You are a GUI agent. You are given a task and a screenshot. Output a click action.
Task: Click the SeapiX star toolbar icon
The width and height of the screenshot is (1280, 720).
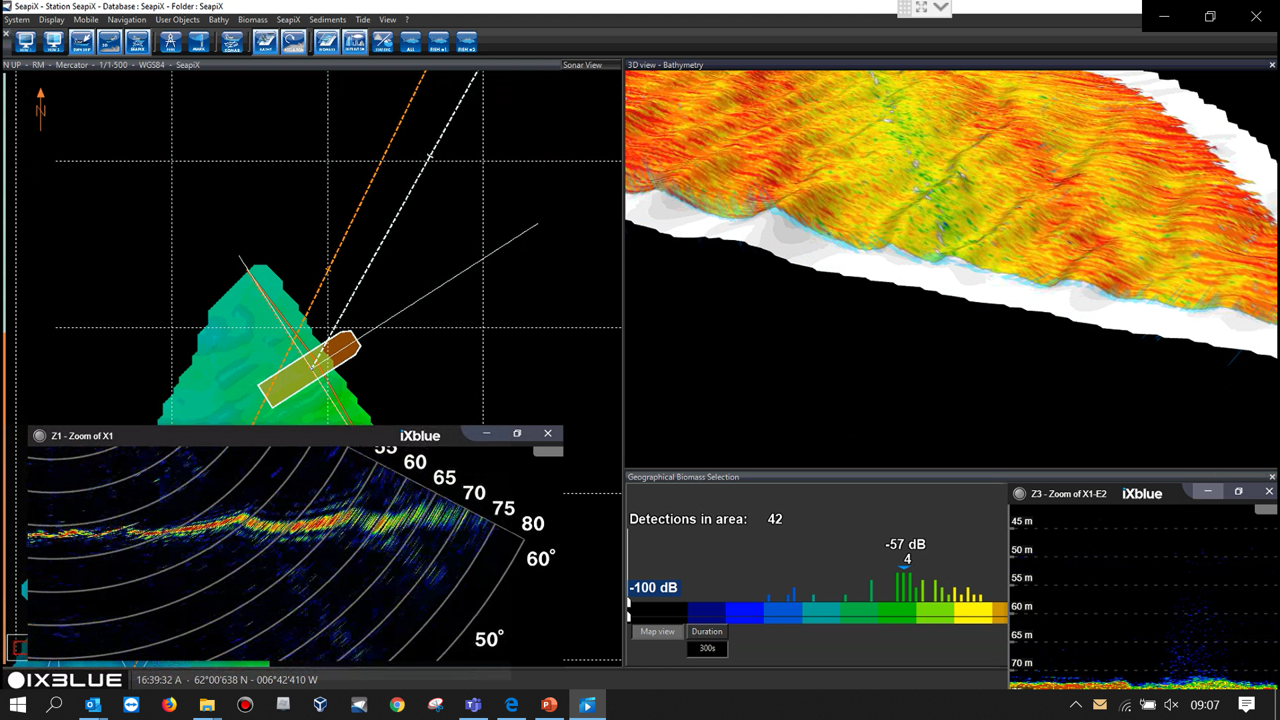[138, 41]
